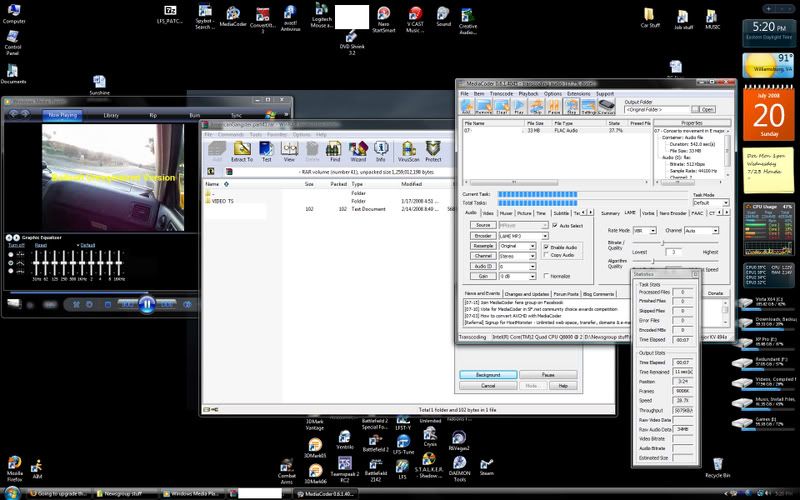This screenshot has height=500, width=800.
Task: Open the Library tab in Media Player
Action: coord(111,115)
